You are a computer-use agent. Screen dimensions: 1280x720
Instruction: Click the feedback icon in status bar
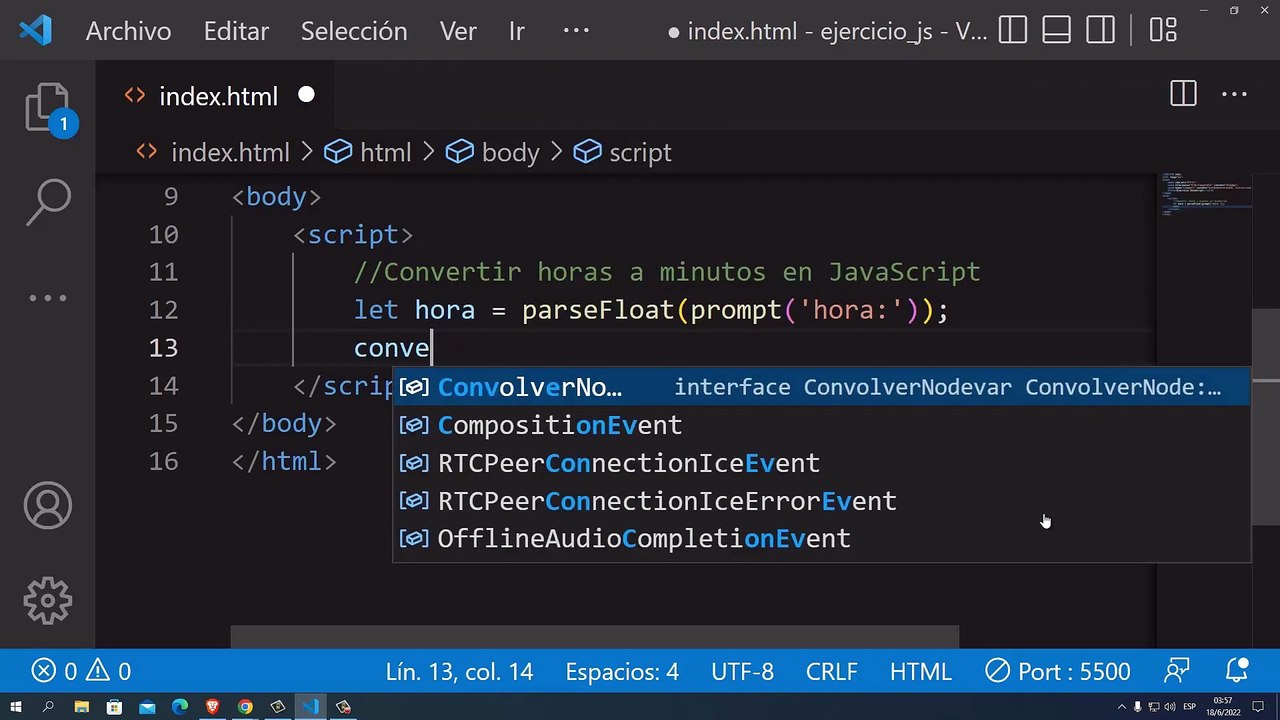(1177, 671)
